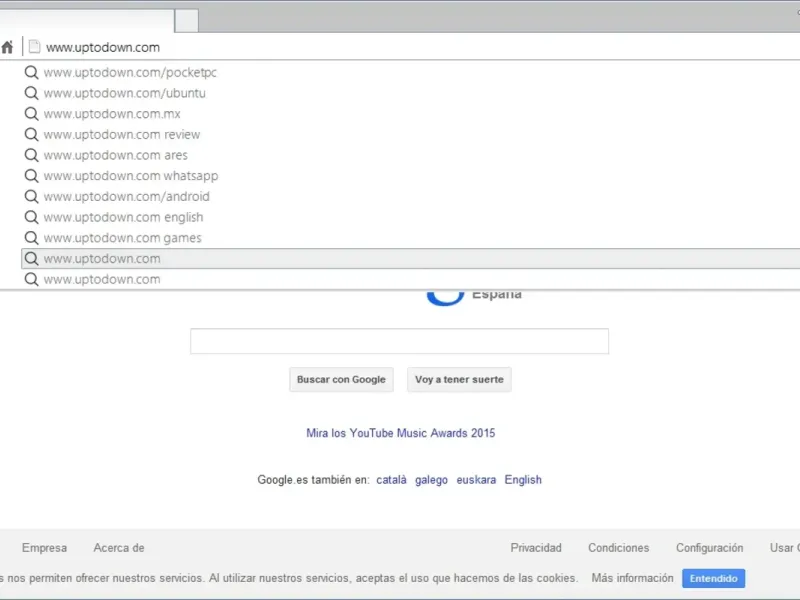The image size is (800, 600).
Task: Click the Voy a tener suerte button
Action: [459, 380]
